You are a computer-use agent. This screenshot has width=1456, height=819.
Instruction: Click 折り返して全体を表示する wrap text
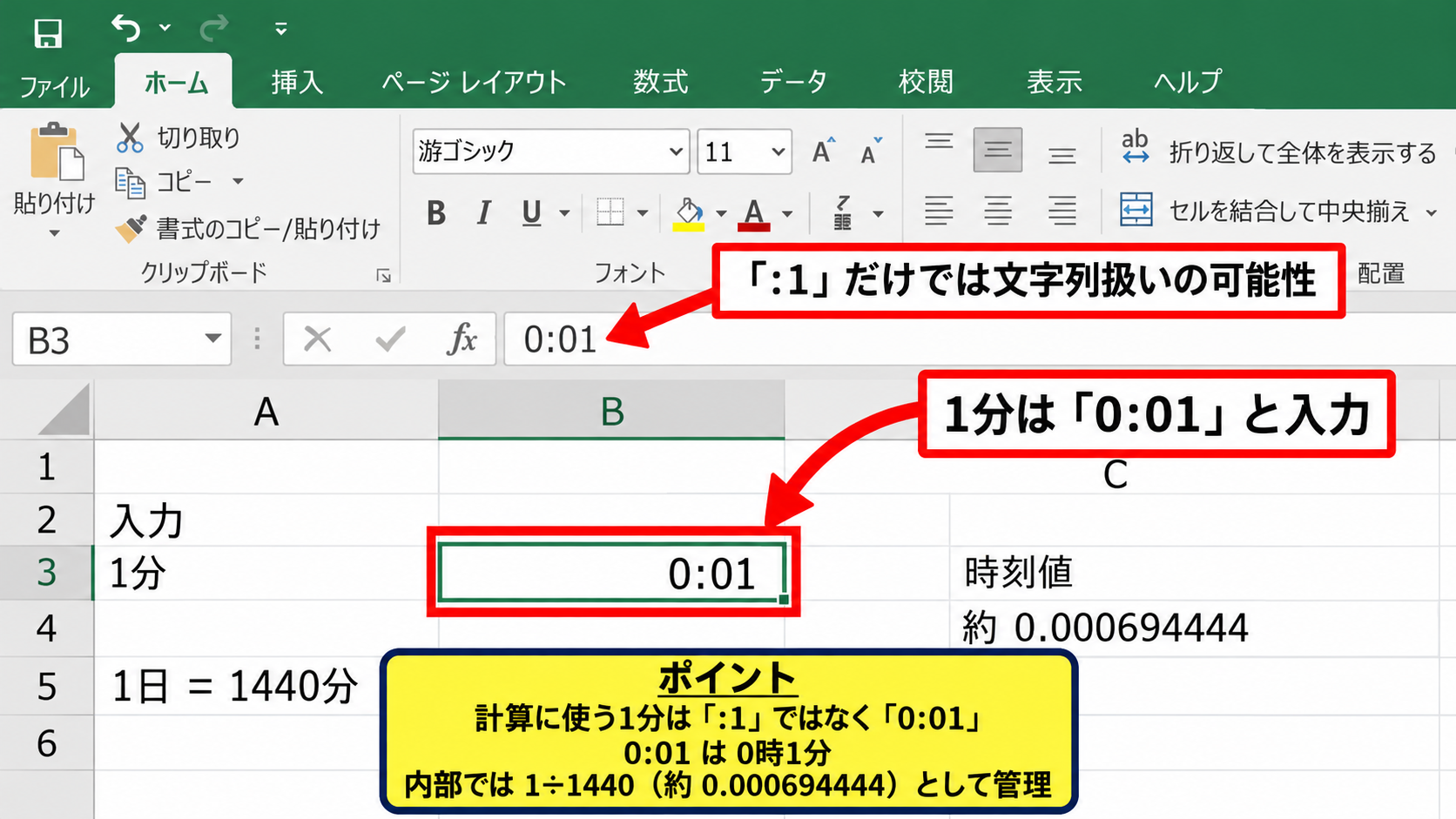pos(1277,151)
